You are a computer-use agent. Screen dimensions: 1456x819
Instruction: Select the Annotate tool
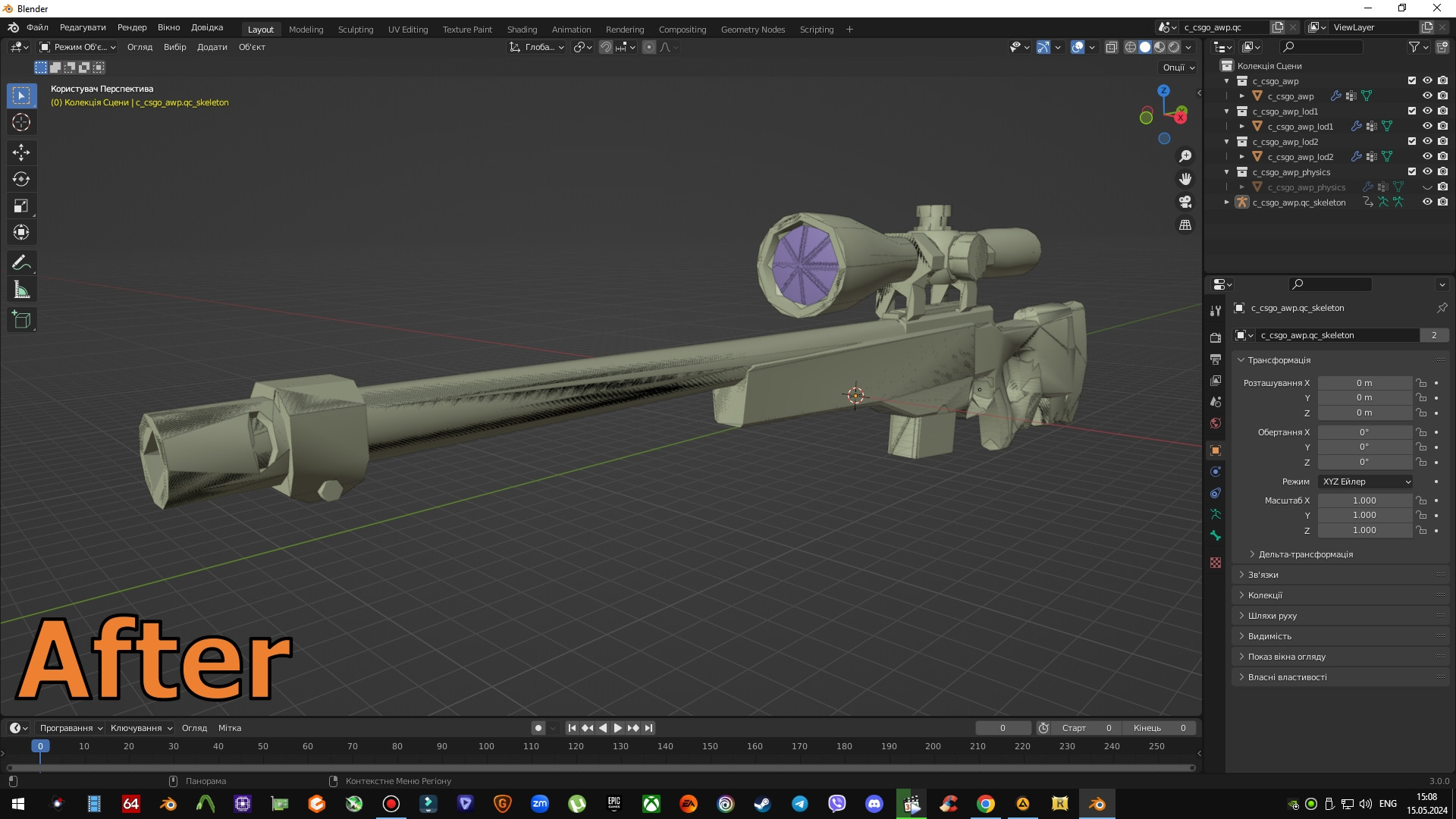(x=21, y=262)
